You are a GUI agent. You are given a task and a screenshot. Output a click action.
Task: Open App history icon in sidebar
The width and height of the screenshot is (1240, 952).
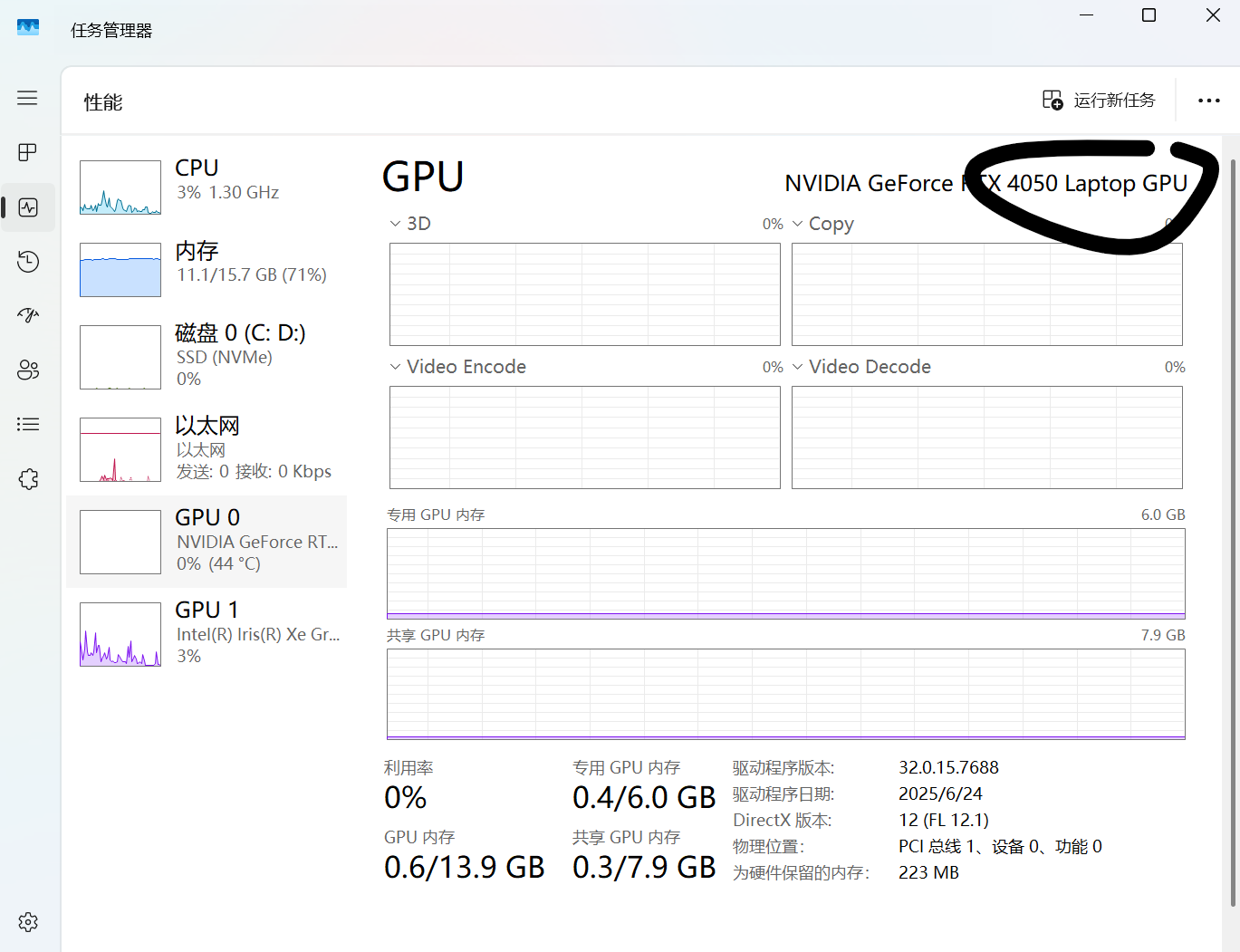(x=28, y=262)
